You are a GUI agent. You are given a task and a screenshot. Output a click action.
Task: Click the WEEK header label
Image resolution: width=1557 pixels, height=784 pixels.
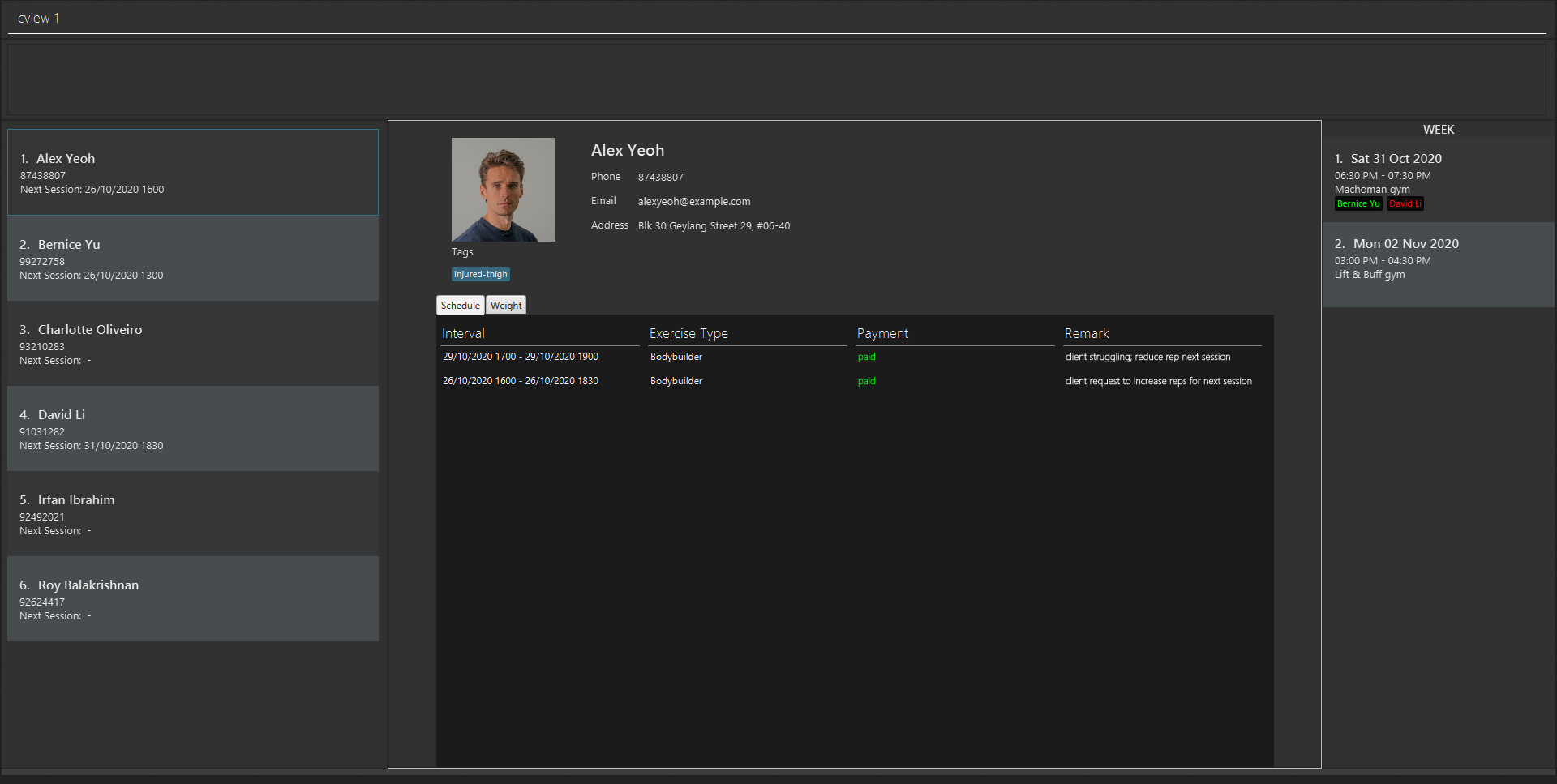pos(1439,130)
